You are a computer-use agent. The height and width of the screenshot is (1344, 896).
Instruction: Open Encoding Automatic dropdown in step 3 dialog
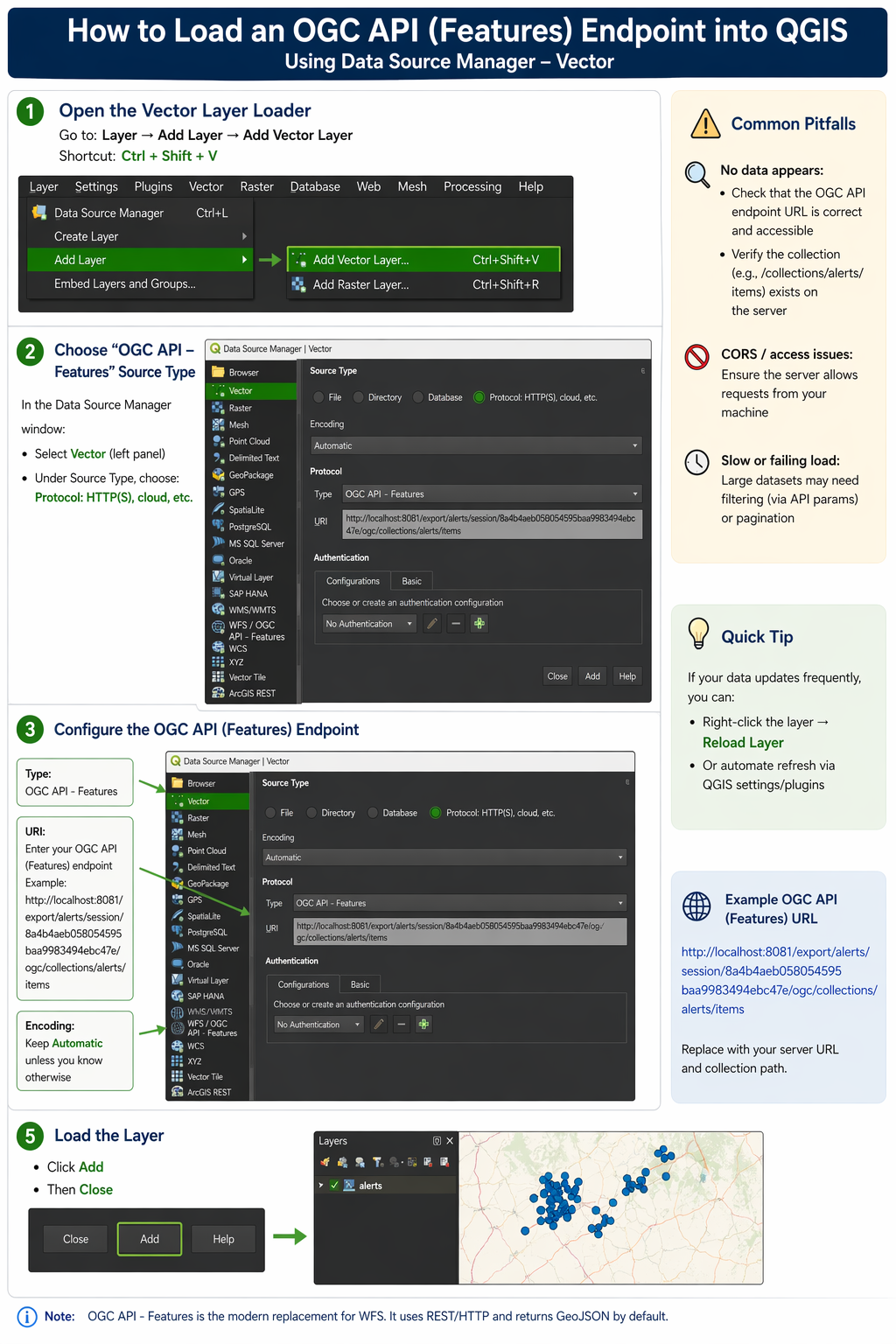444,857
